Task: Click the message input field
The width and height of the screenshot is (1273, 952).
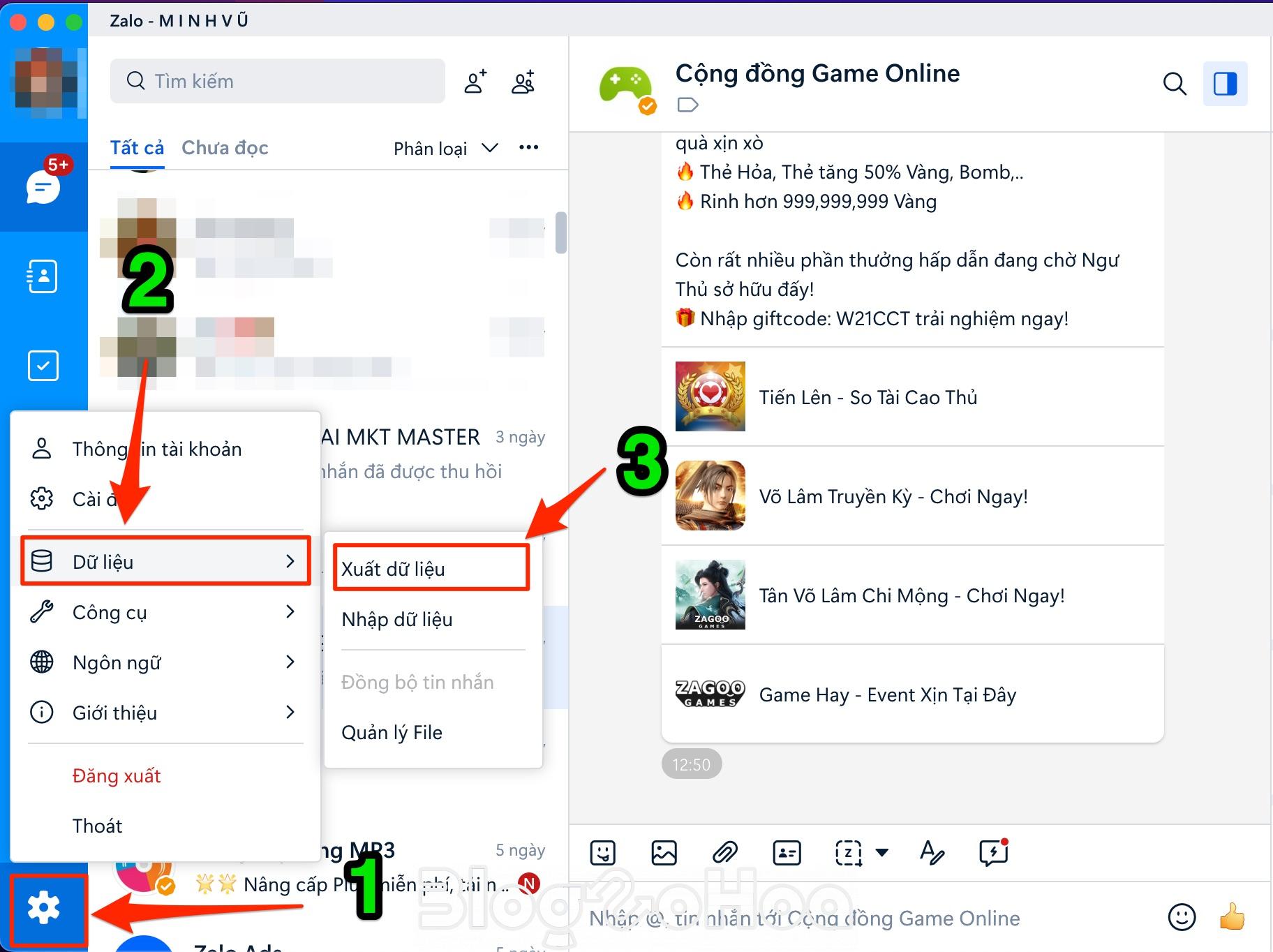Action: click(x=865, y=918)
